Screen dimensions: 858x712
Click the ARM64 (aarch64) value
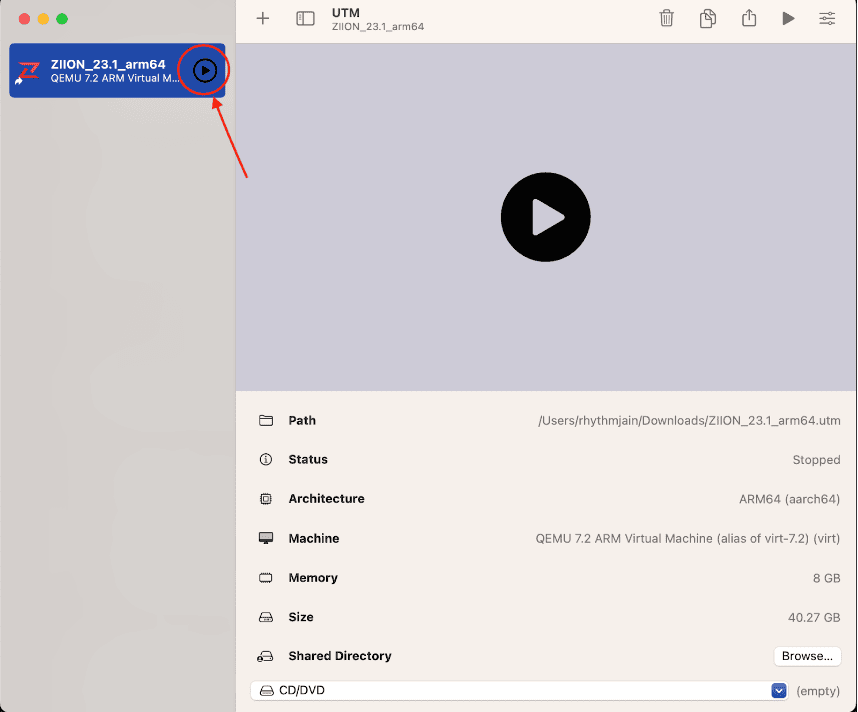pos(790,499)
